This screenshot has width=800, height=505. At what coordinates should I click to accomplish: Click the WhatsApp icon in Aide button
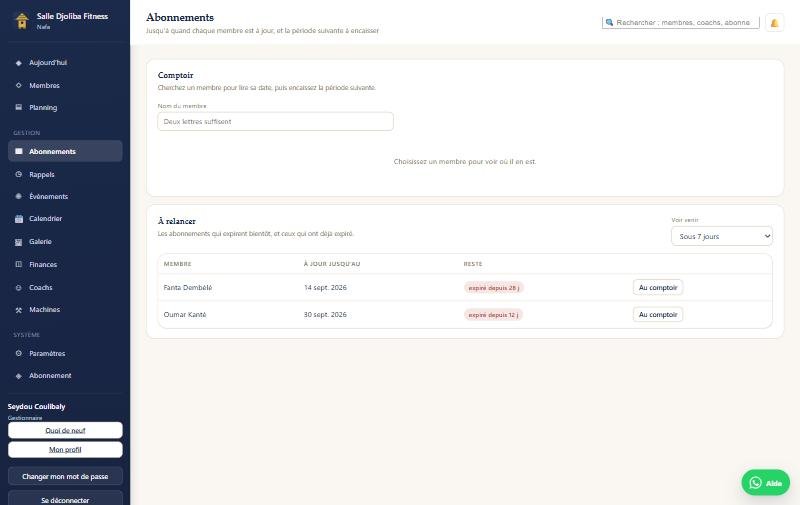coord(756,483)
